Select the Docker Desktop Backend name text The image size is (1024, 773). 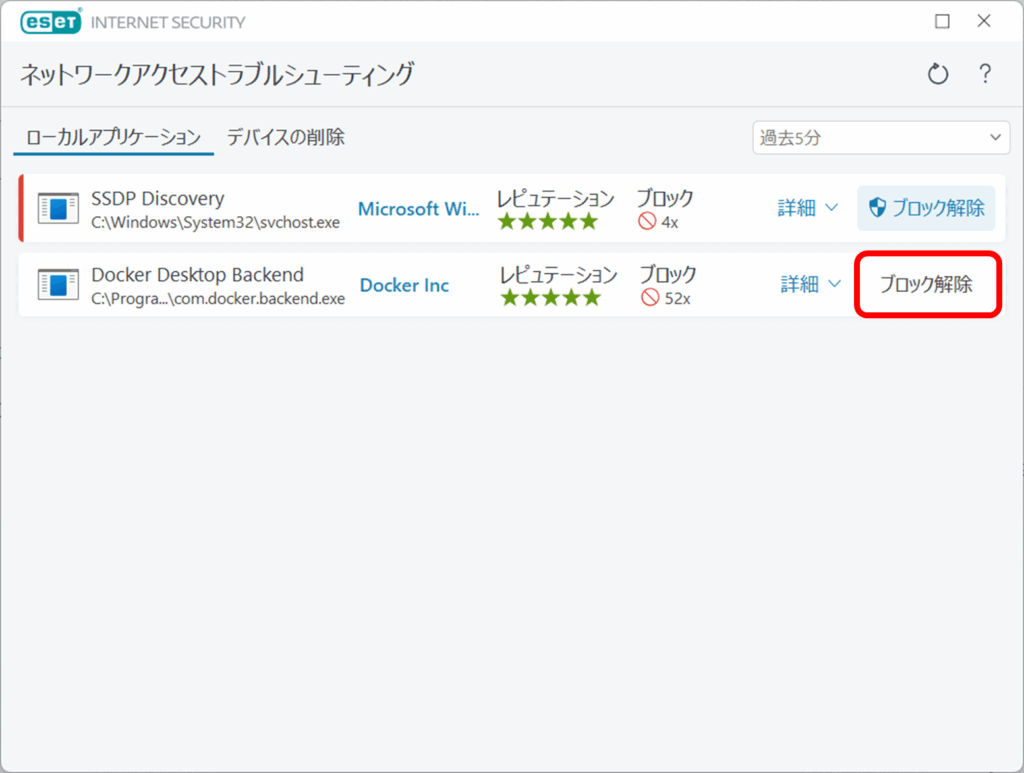coord(197,274)
